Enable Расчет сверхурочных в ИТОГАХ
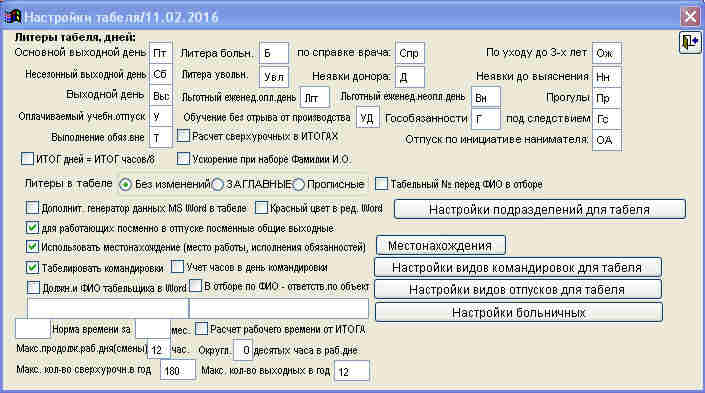This screenshot has width=705, height=393. tap(183, 136)
